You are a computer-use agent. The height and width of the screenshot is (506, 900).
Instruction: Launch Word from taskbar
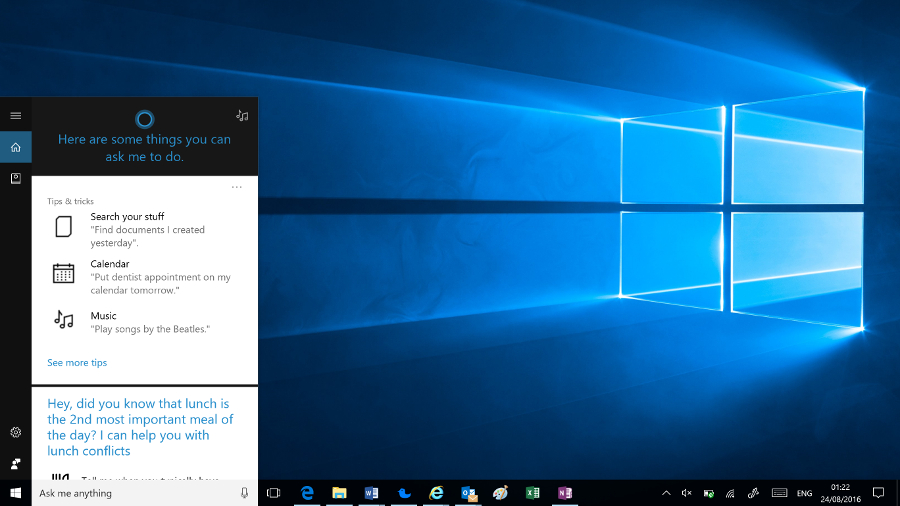click(x=371, y=493)
